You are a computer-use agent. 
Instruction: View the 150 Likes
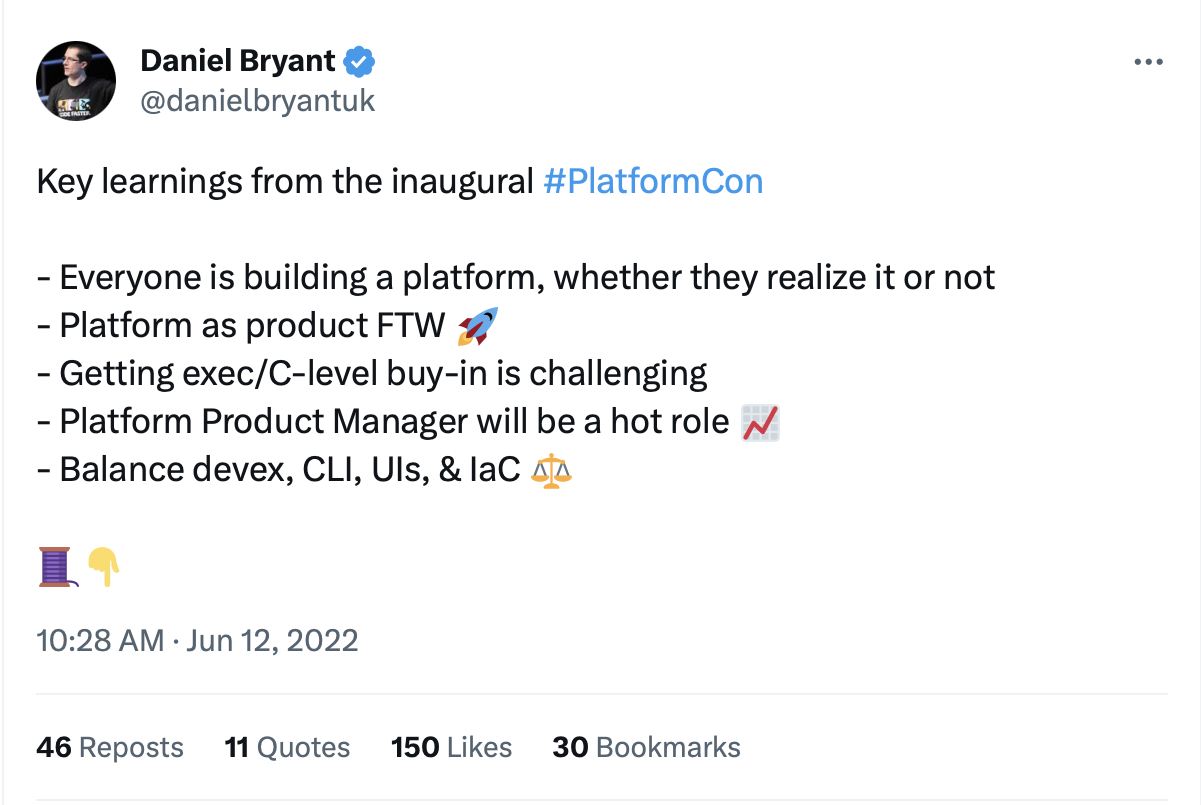[451, 746]
